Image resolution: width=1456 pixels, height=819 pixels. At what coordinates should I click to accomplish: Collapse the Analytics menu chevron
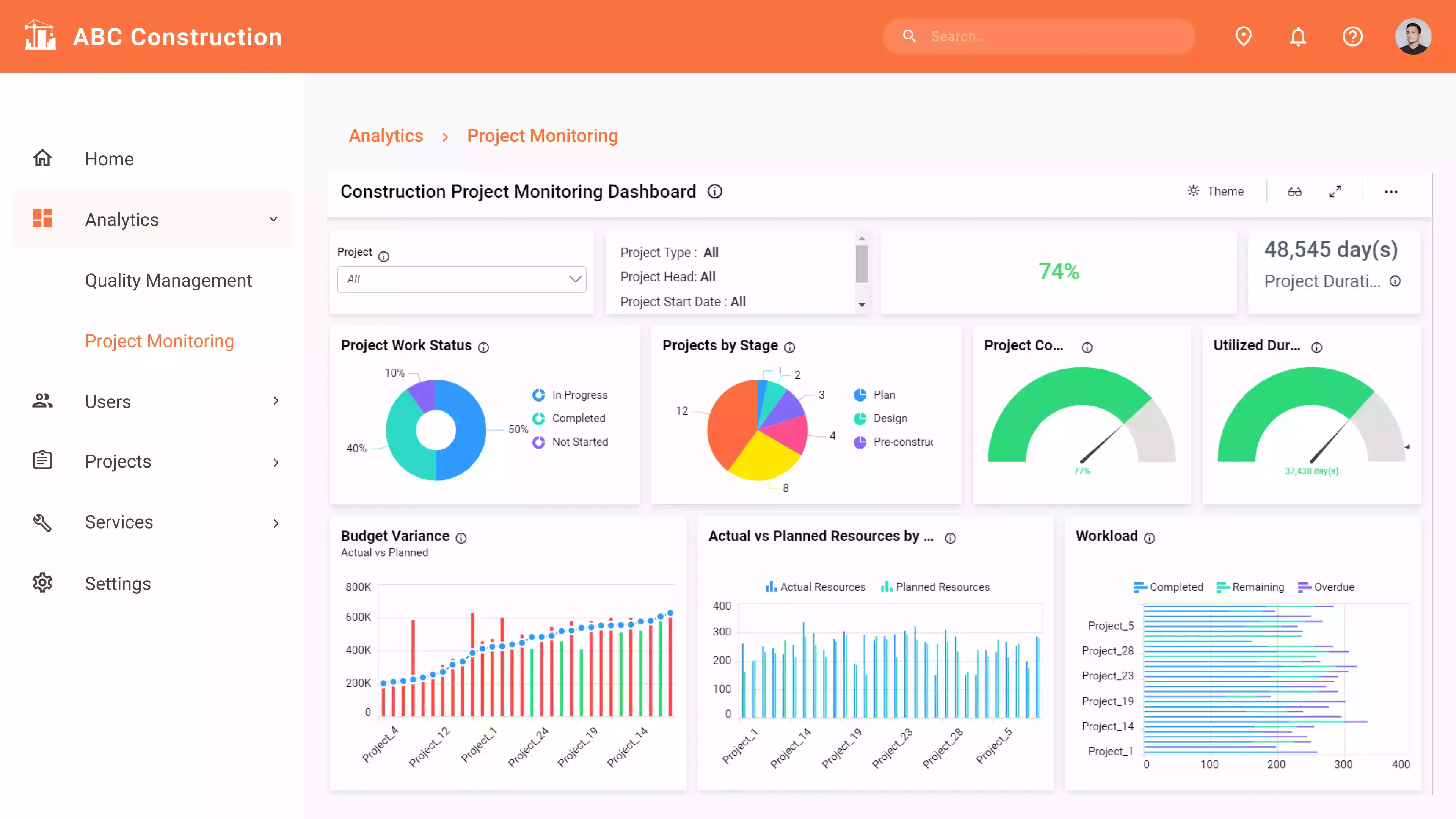[x=273, y=219]
